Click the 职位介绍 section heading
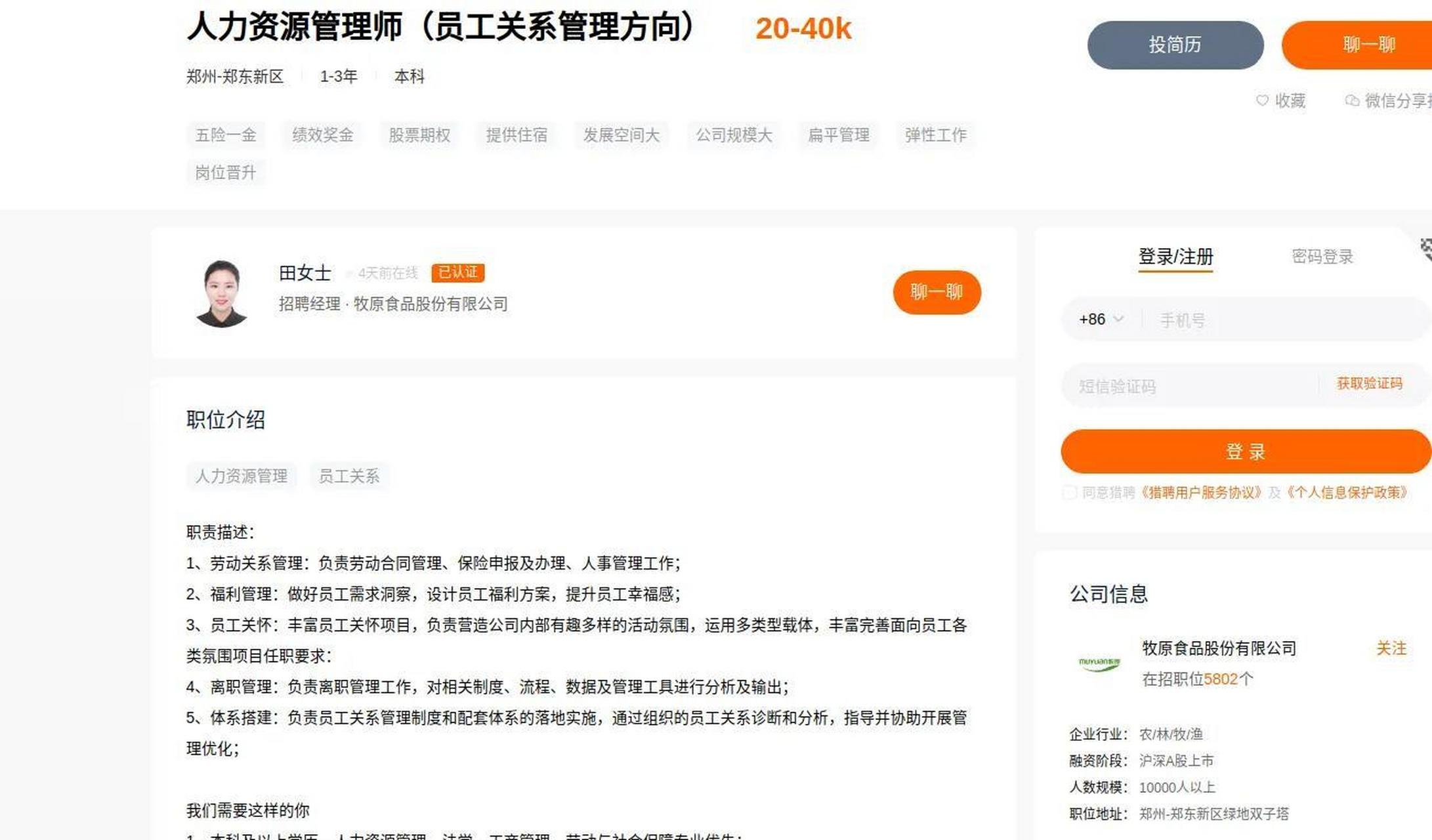The height and width of the screenshot is (840, 1432). point(226,420)
